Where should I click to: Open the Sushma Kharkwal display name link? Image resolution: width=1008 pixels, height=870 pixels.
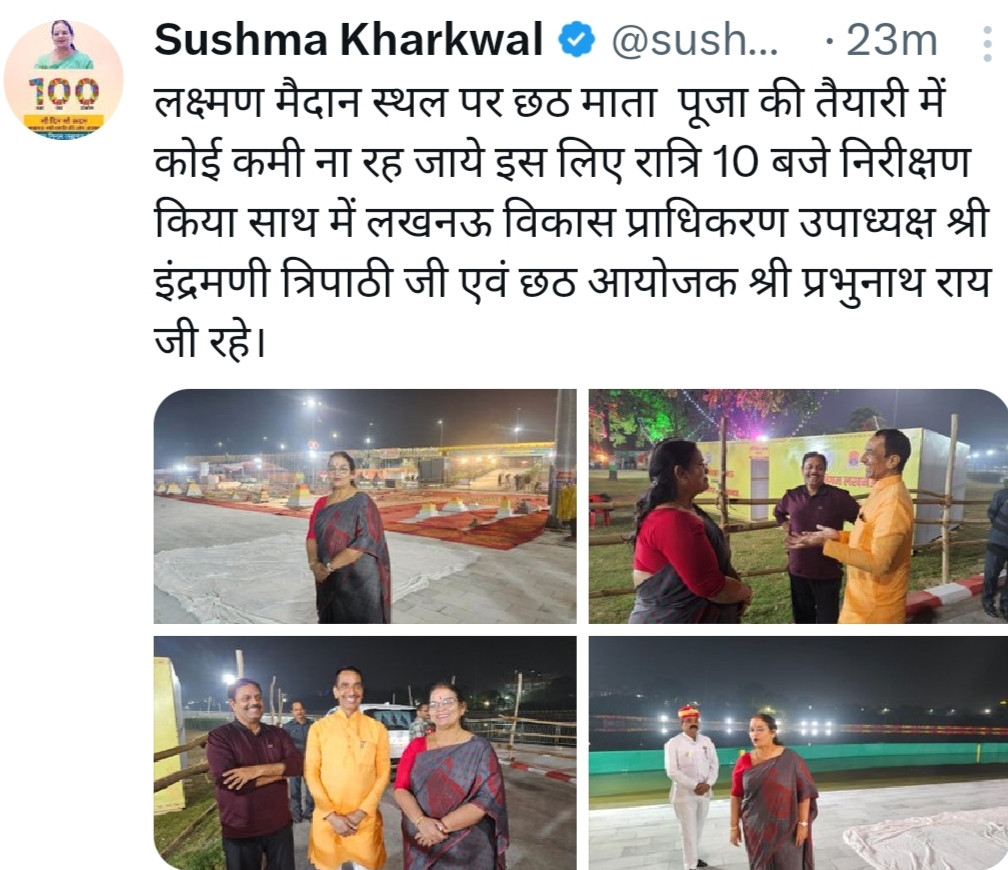pyautogui.click(x=348, y=40)
